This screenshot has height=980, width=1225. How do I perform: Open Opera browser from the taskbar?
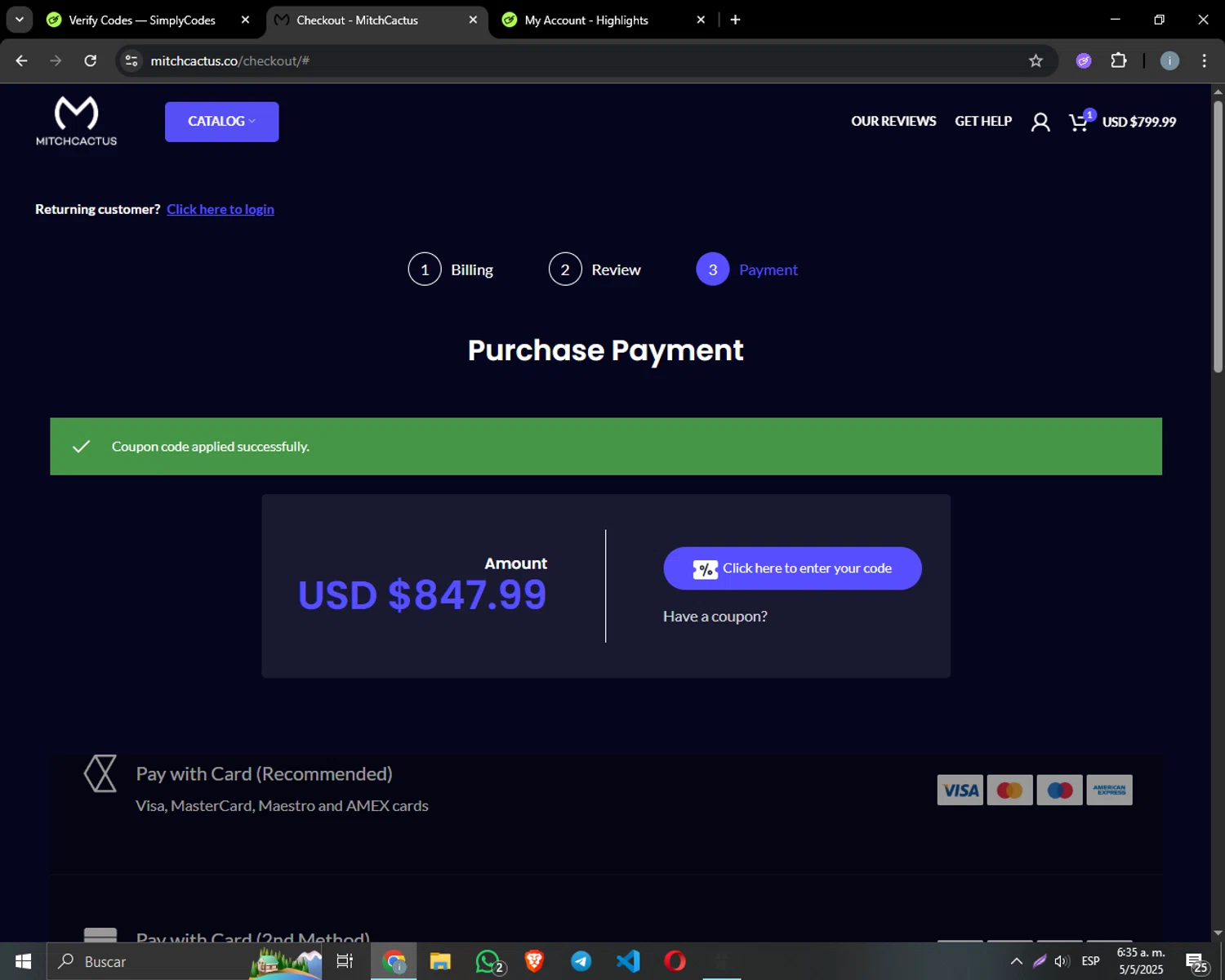(x=675, y=961)
